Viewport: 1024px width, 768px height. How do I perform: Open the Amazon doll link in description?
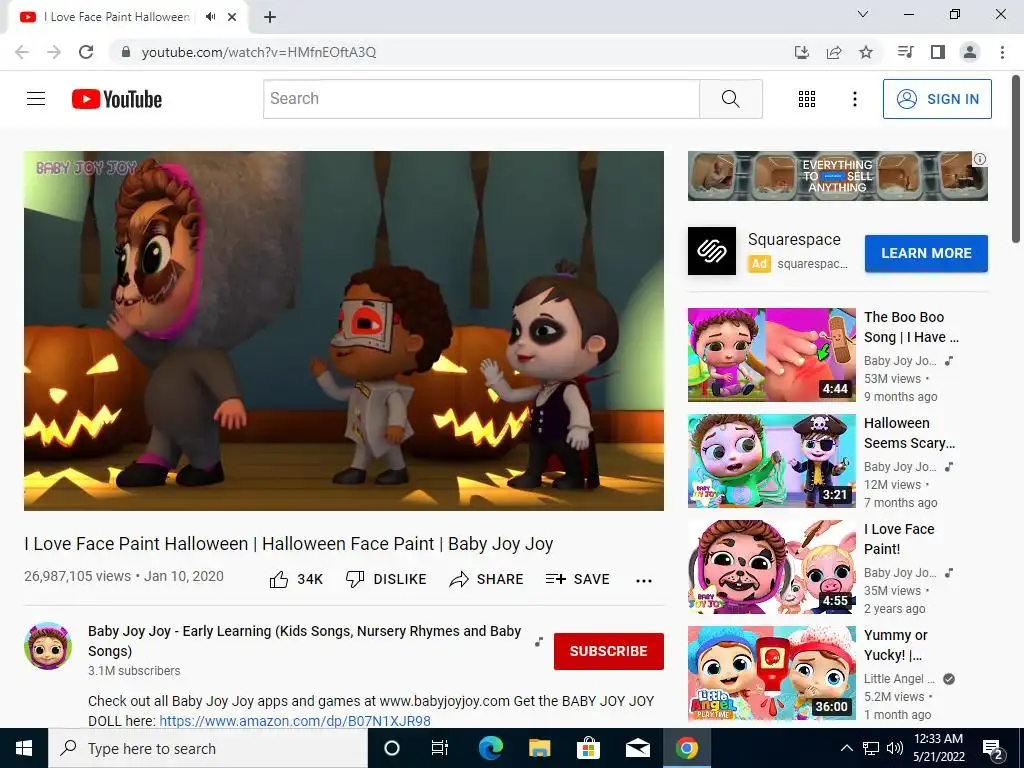tap(295, 721)
